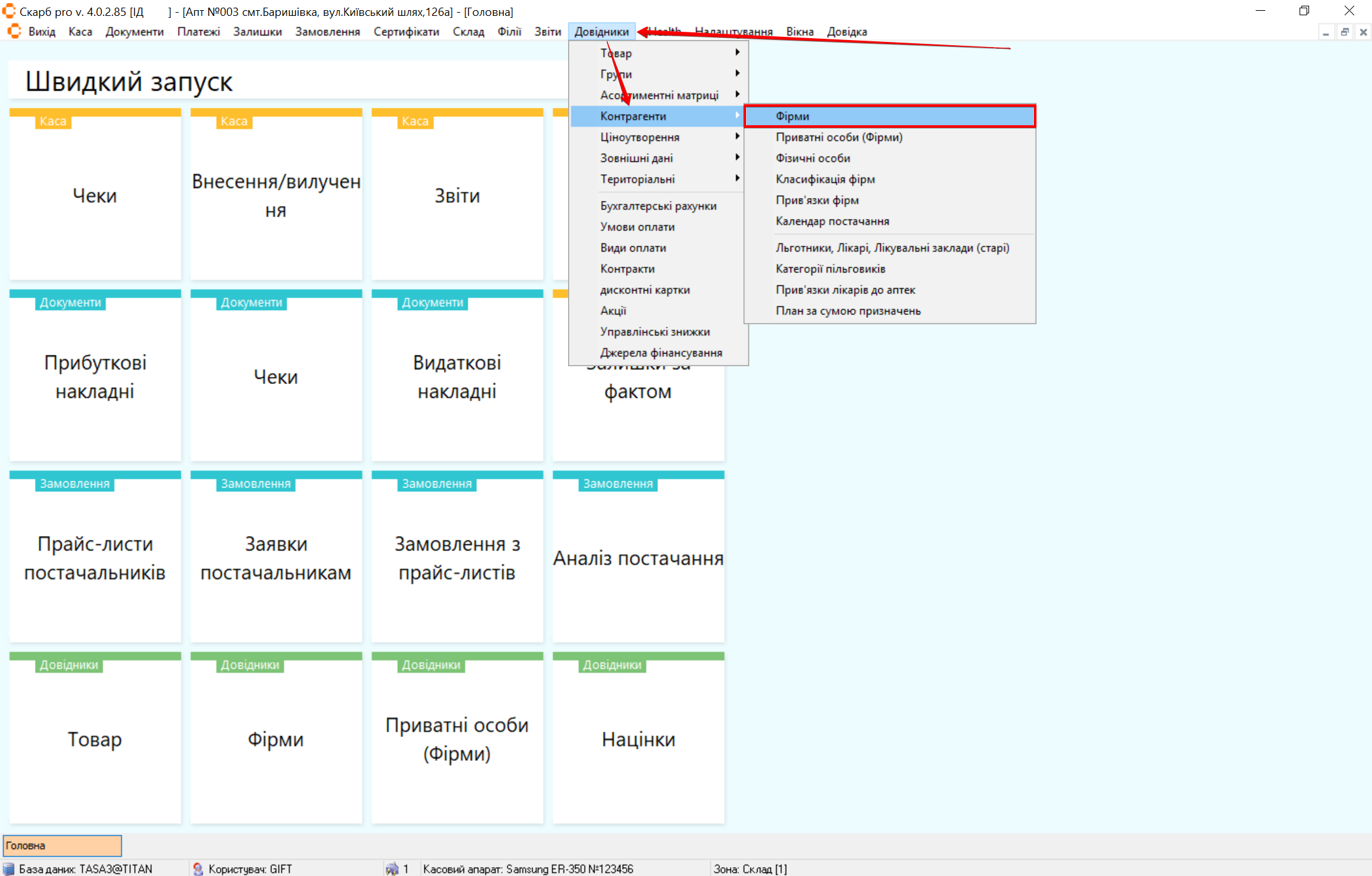Open the Аналіз постачання tile

[x=638, y=558]
